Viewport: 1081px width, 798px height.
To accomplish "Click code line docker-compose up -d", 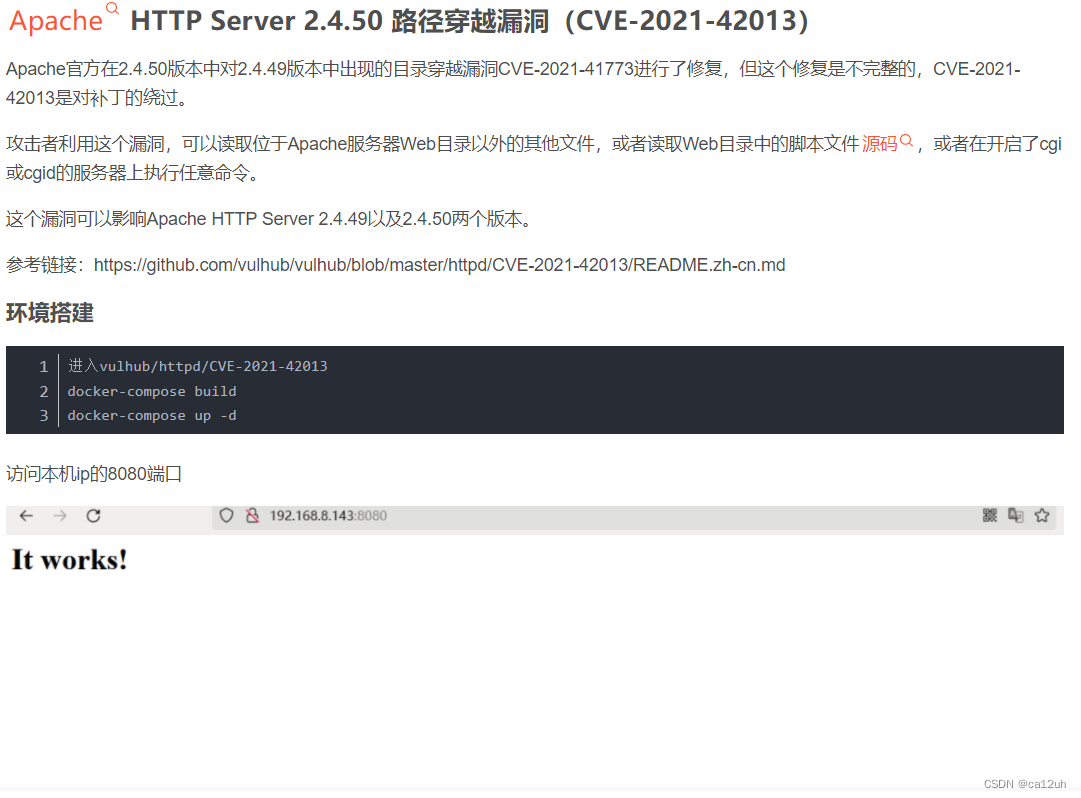I will pyautogui.click(x=152, y=416).
